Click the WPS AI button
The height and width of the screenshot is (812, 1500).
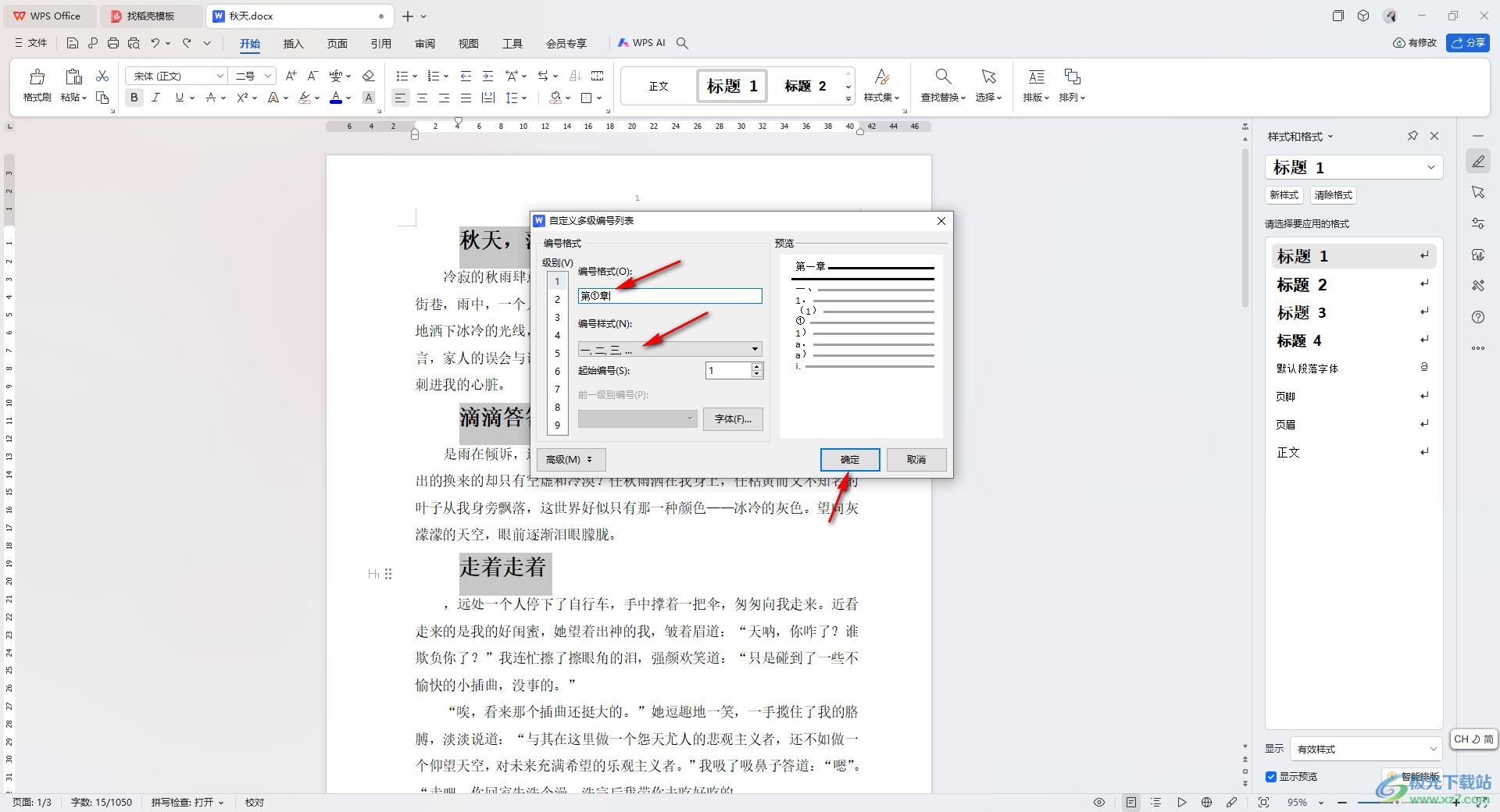[641, 43]
